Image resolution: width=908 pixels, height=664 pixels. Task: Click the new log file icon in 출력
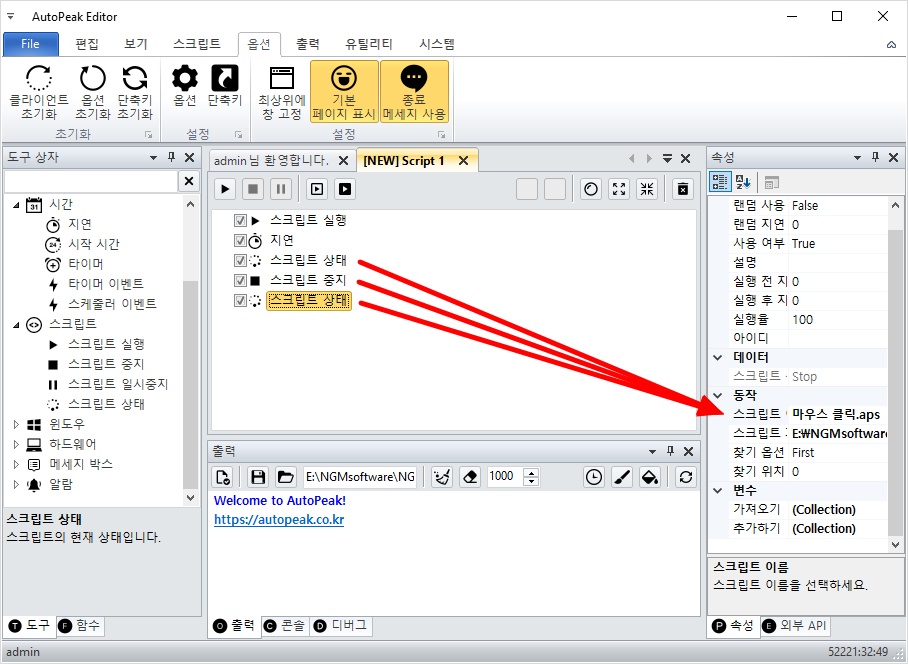coord(223,477)
